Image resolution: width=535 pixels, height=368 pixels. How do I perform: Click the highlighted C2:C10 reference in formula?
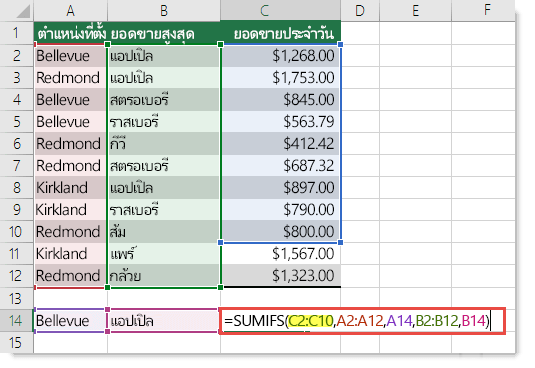310,321
